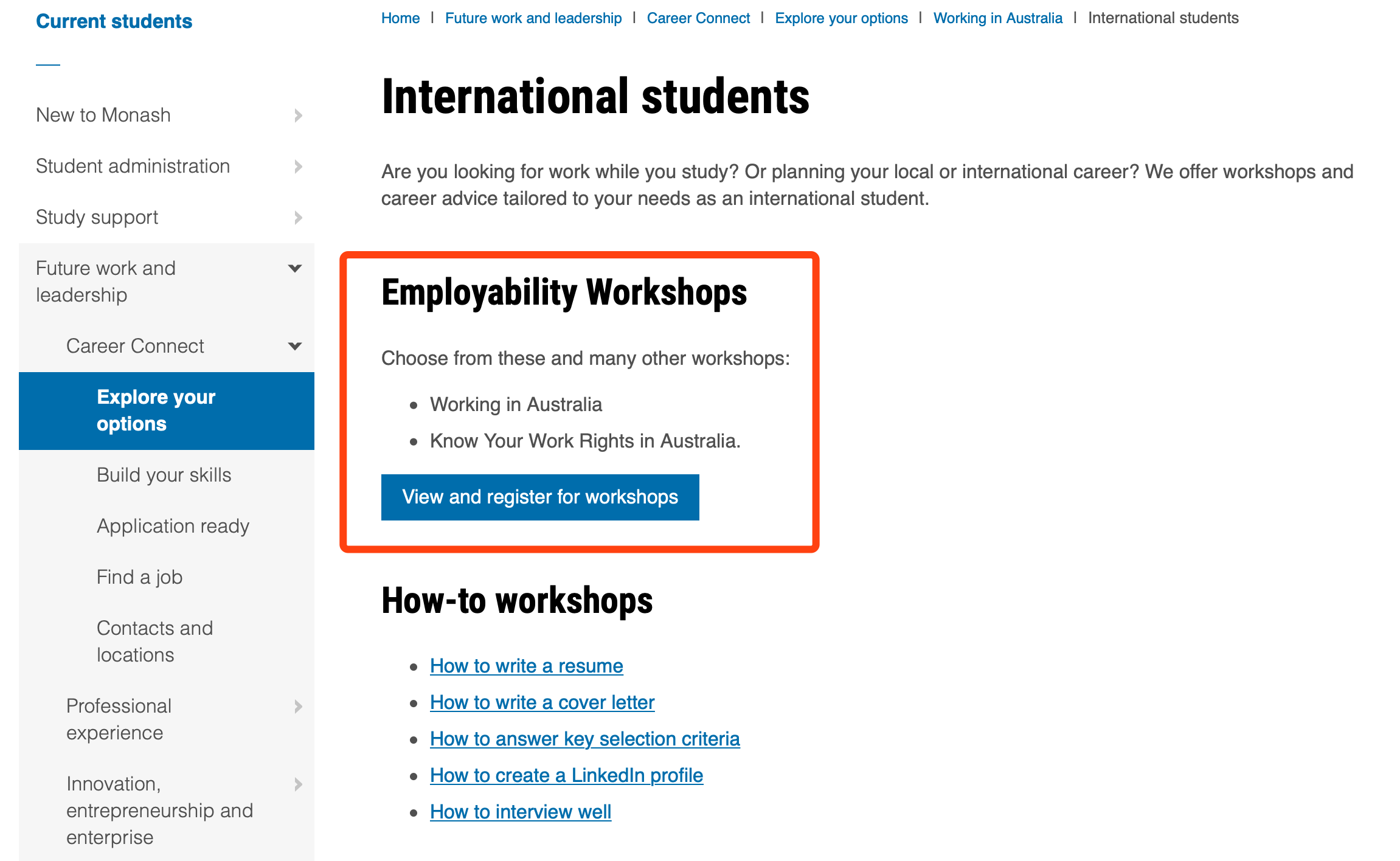Expand the Study support arrow
This screenshot has width=1400, height=861.
point(298,217)
